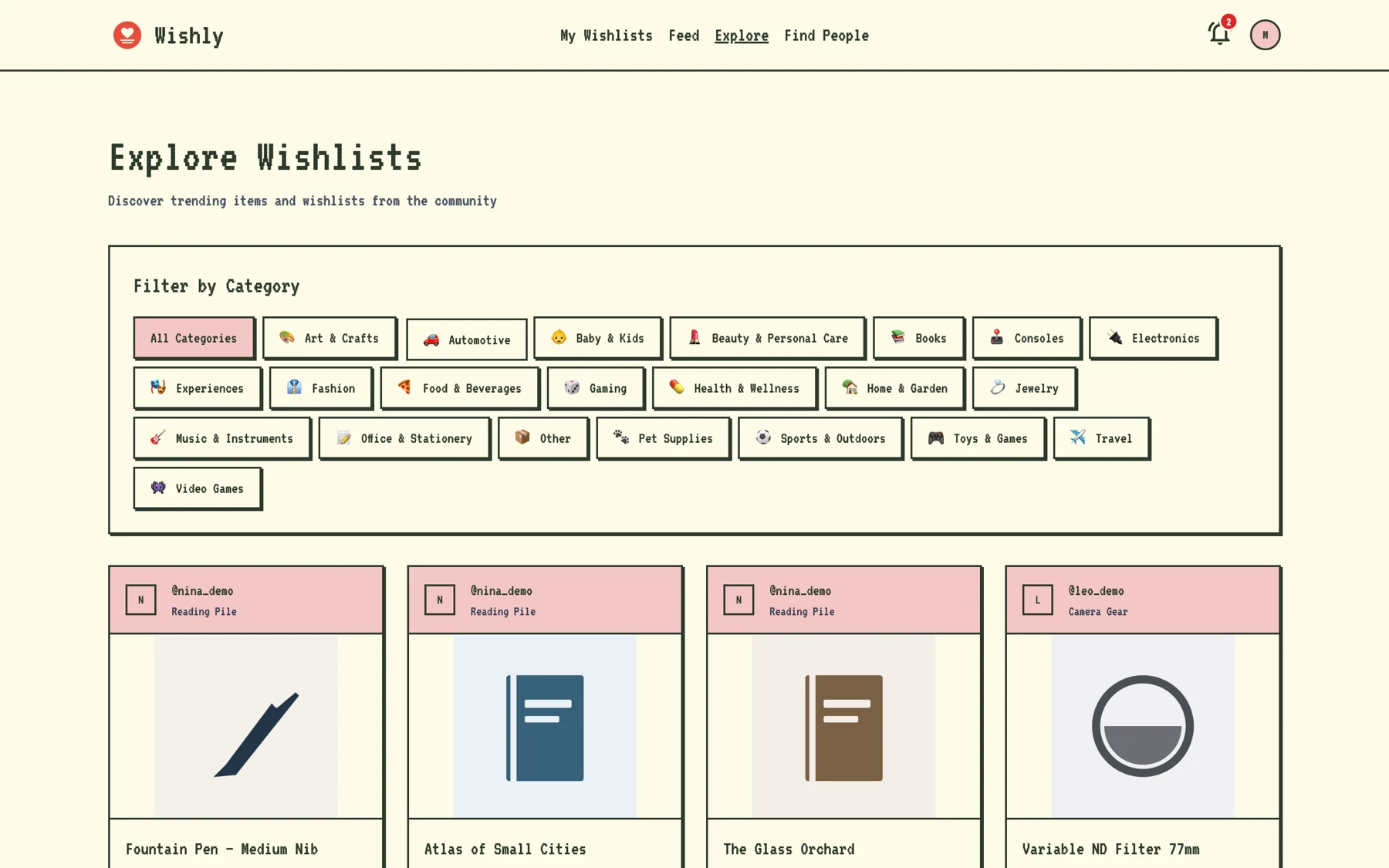The height and width of the screenshot is (868, 1389).
Task: Click the paw icon for Pet Supplies
Action: [x=621, y=437]
